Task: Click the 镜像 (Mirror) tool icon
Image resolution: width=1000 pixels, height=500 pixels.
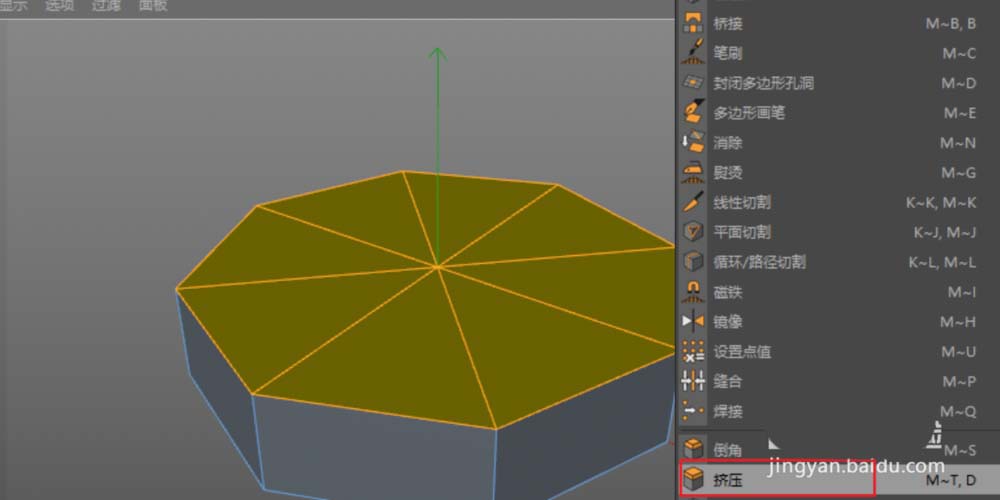Action: coord(693,322)
